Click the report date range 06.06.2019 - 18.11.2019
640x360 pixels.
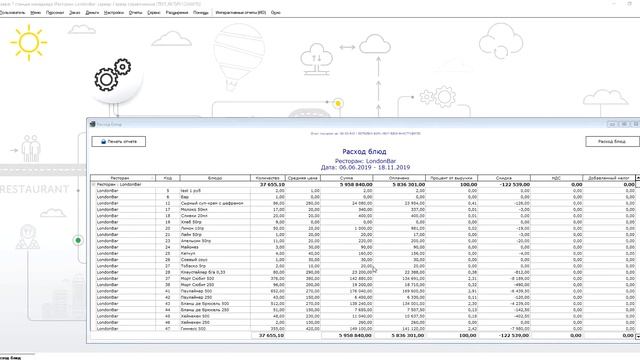[365, 167]
